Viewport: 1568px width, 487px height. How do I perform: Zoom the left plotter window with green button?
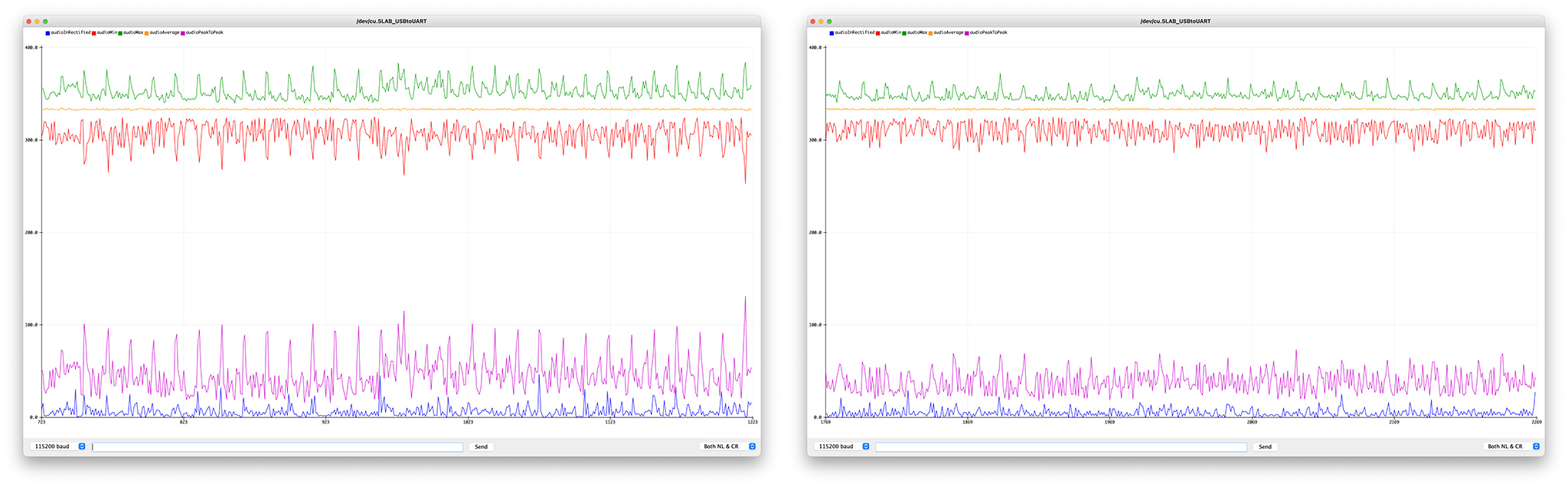pyautogui.click(x=45, y=21)
